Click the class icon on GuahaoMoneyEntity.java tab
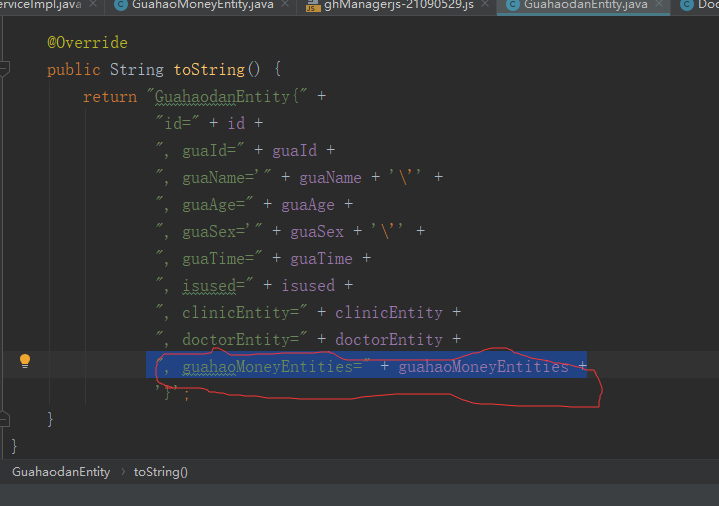The image size is (719, 506). click(121, 5)
